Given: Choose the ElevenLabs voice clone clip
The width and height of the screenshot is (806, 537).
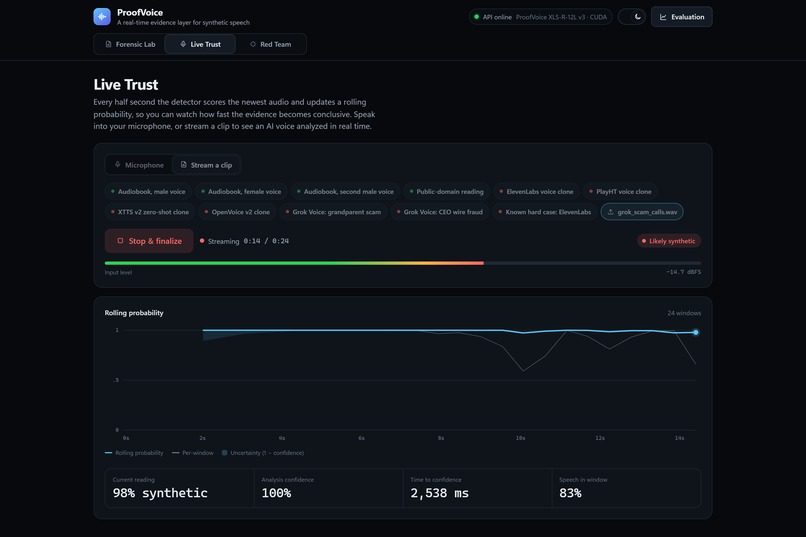Looking at the screenshot, I should [537, 192].
